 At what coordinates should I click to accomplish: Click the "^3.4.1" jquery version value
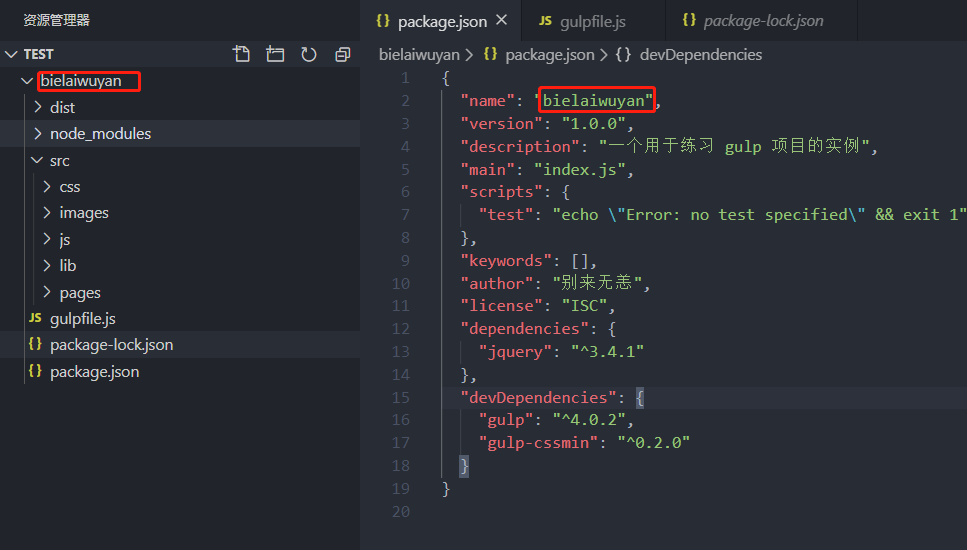[607, 351]
